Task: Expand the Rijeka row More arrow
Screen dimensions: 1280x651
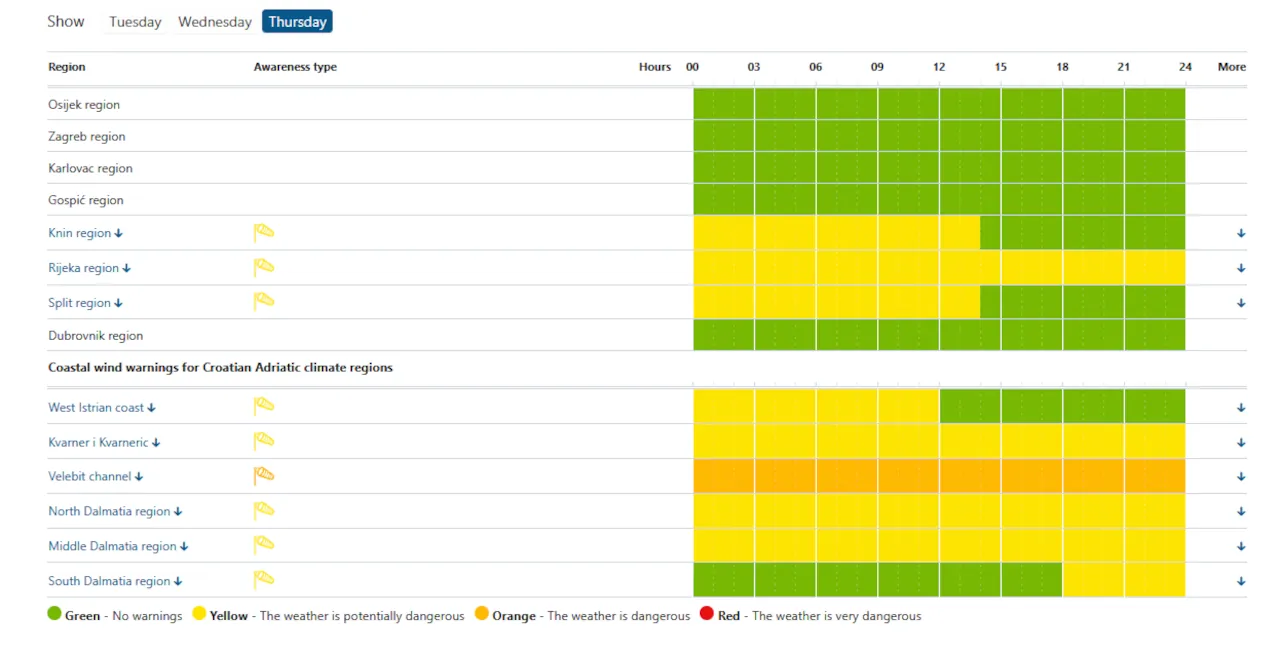Action: pyautogui.click(x=1241, y=268)
